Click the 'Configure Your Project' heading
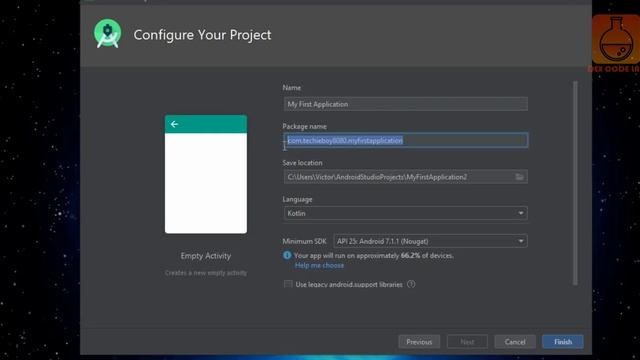Image resolution: width=640 pixels, height=360 pixels. click(202, 35)
